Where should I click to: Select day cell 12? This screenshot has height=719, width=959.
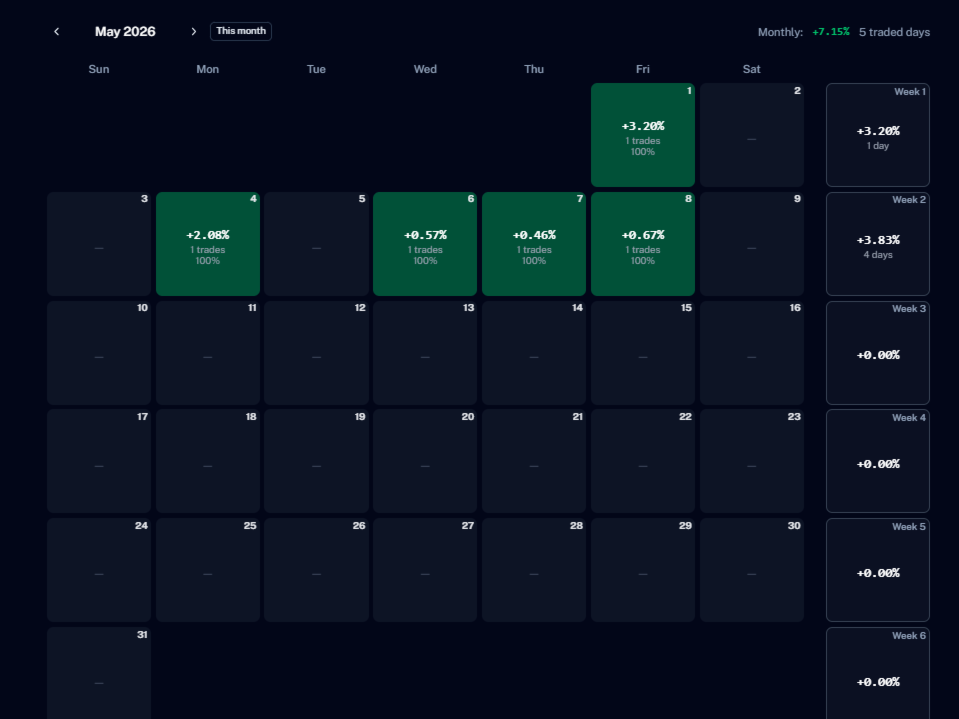coord(316,353)
